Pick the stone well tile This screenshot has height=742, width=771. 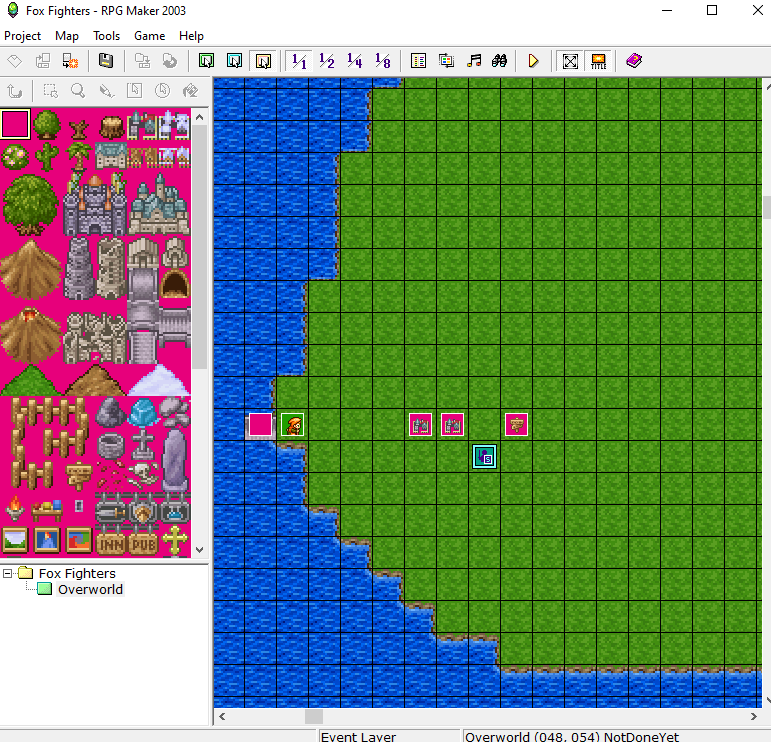tap(111, 445)
